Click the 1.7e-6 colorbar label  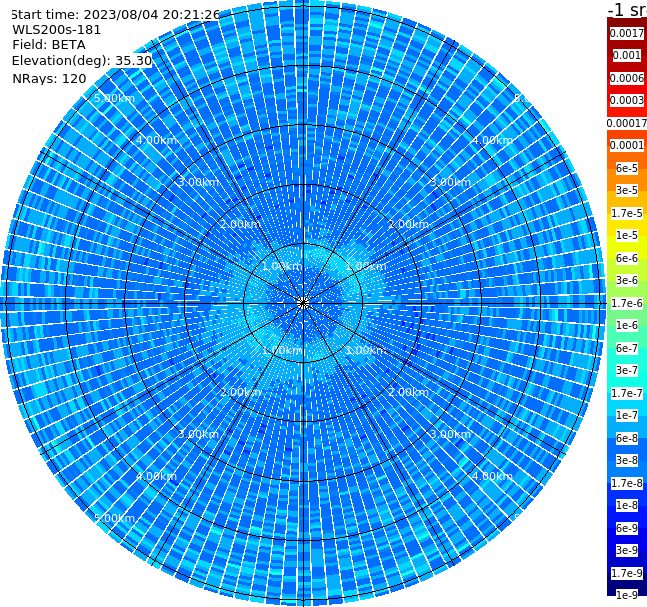coord(627,303)
